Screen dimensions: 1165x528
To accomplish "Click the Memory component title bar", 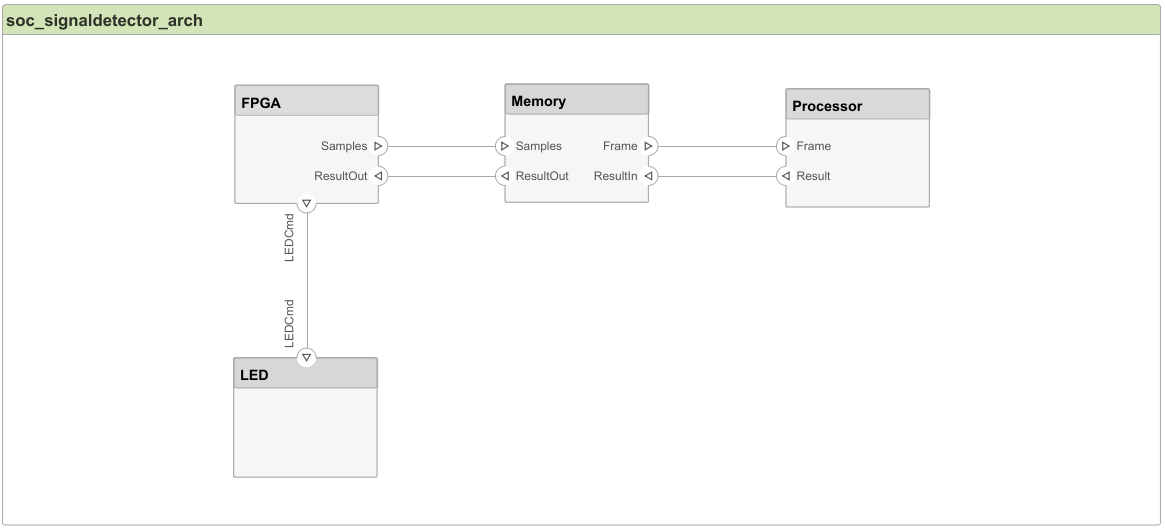I will point(577,100).
